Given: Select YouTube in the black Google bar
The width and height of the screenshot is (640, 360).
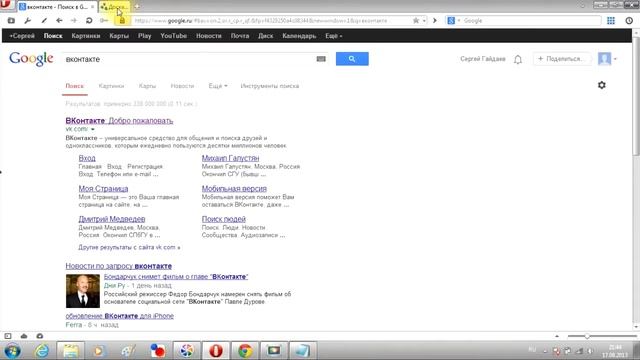Looking at the screenshot, I should pyautogui.click(x=173, y=36).
